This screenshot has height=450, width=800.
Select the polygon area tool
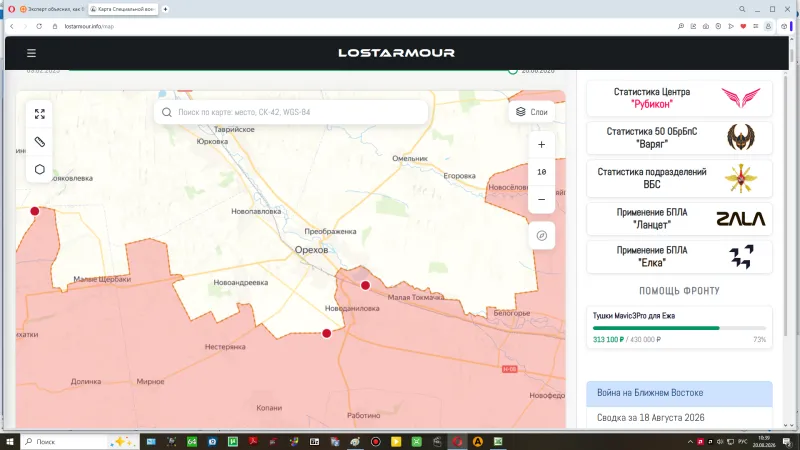[x=40, y=169]
